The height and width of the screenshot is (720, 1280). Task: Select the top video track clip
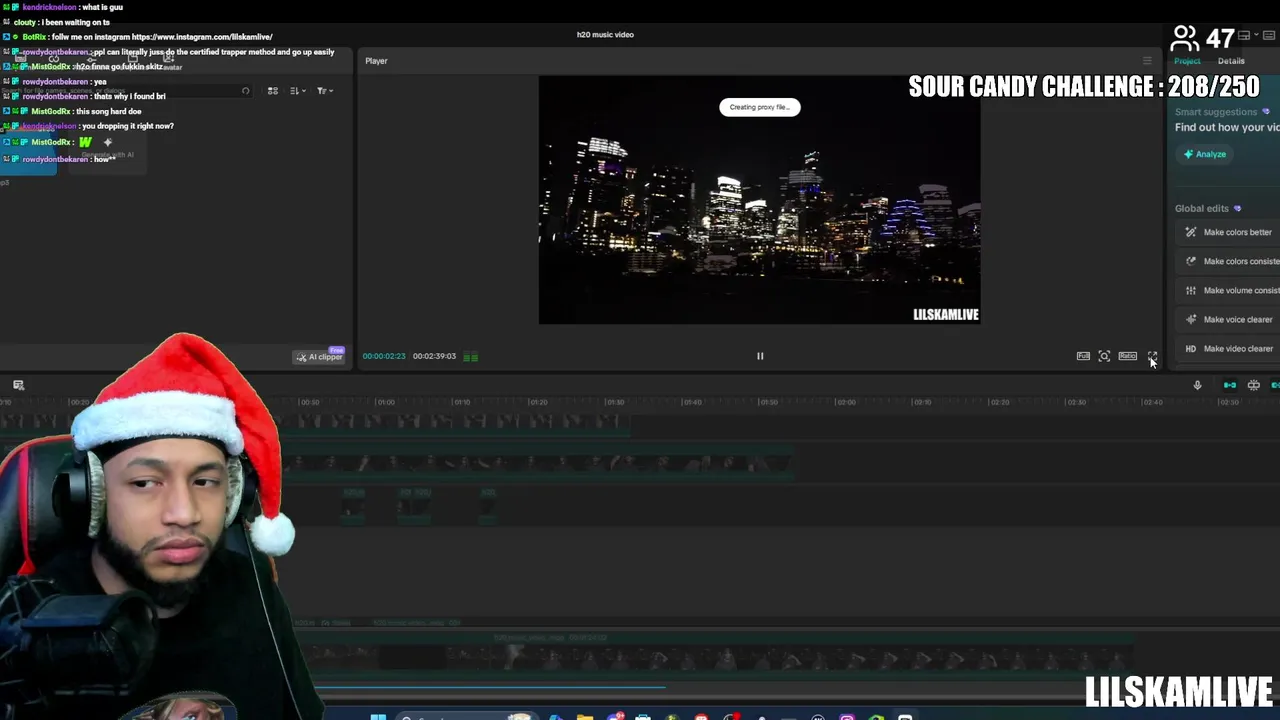[x=315, y=423]
